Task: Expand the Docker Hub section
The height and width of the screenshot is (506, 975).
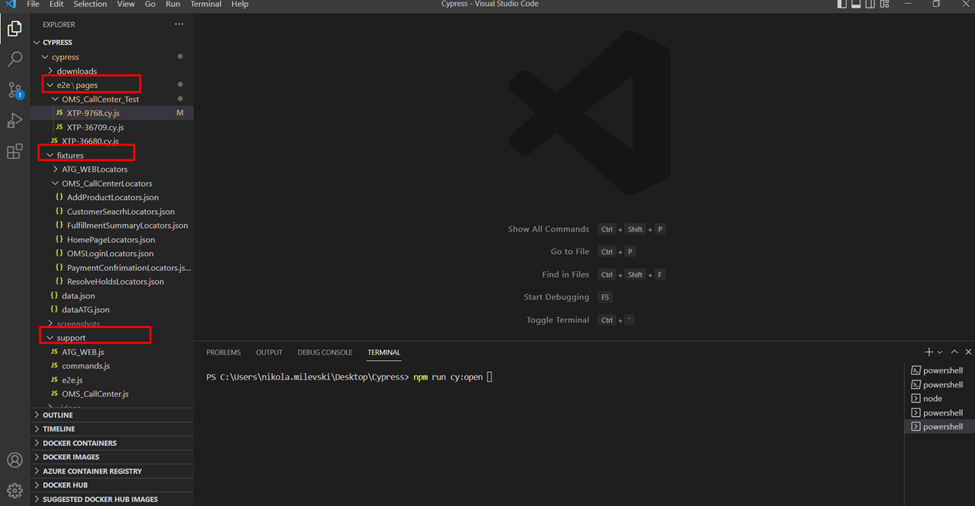Action: pos(112,485)
